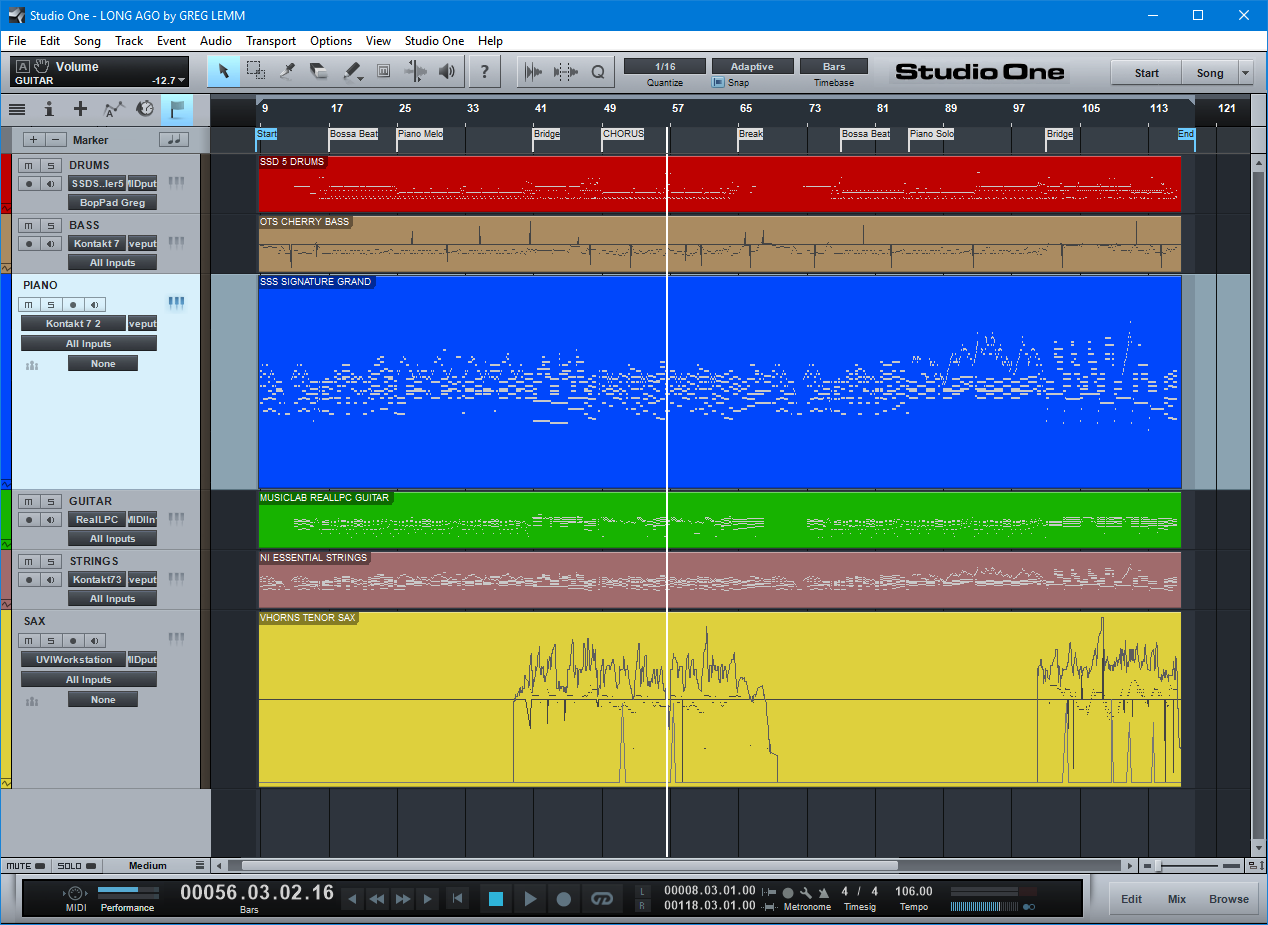
Task: Add a marker with plus button
Action: [33, 140]
